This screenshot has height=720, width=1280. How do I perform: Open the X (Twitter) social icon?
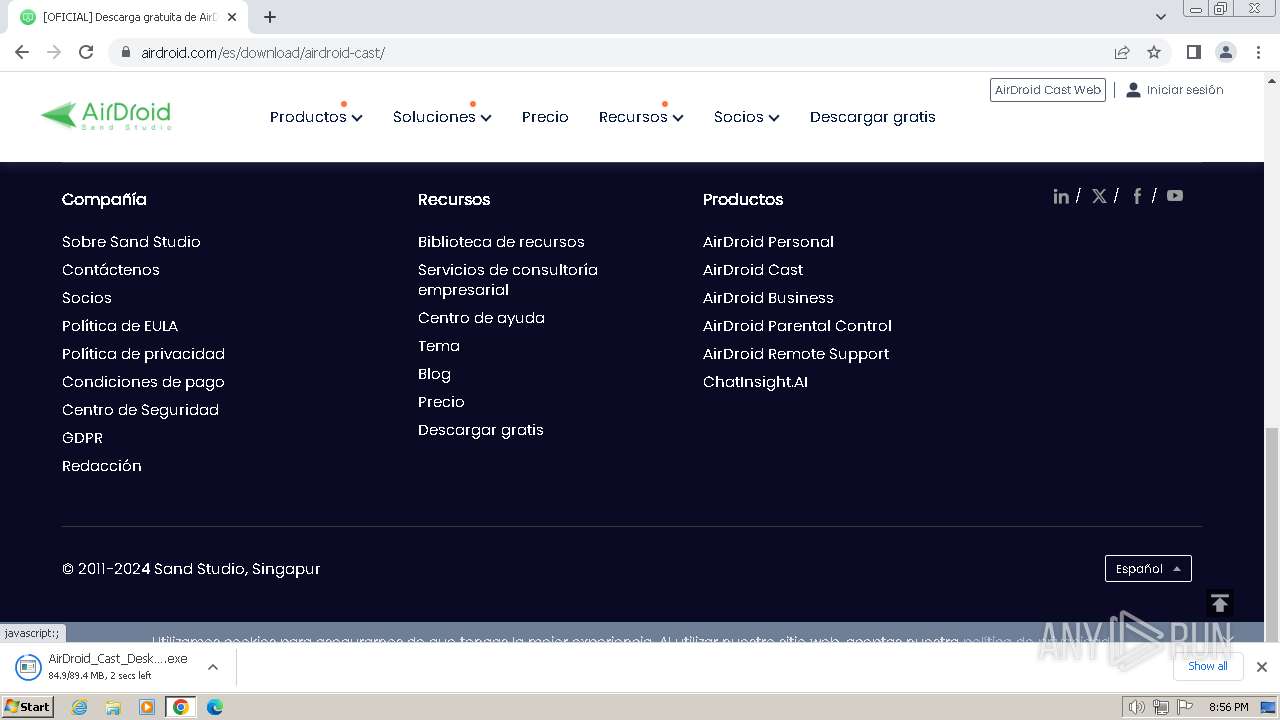[x=1099, y=196]
